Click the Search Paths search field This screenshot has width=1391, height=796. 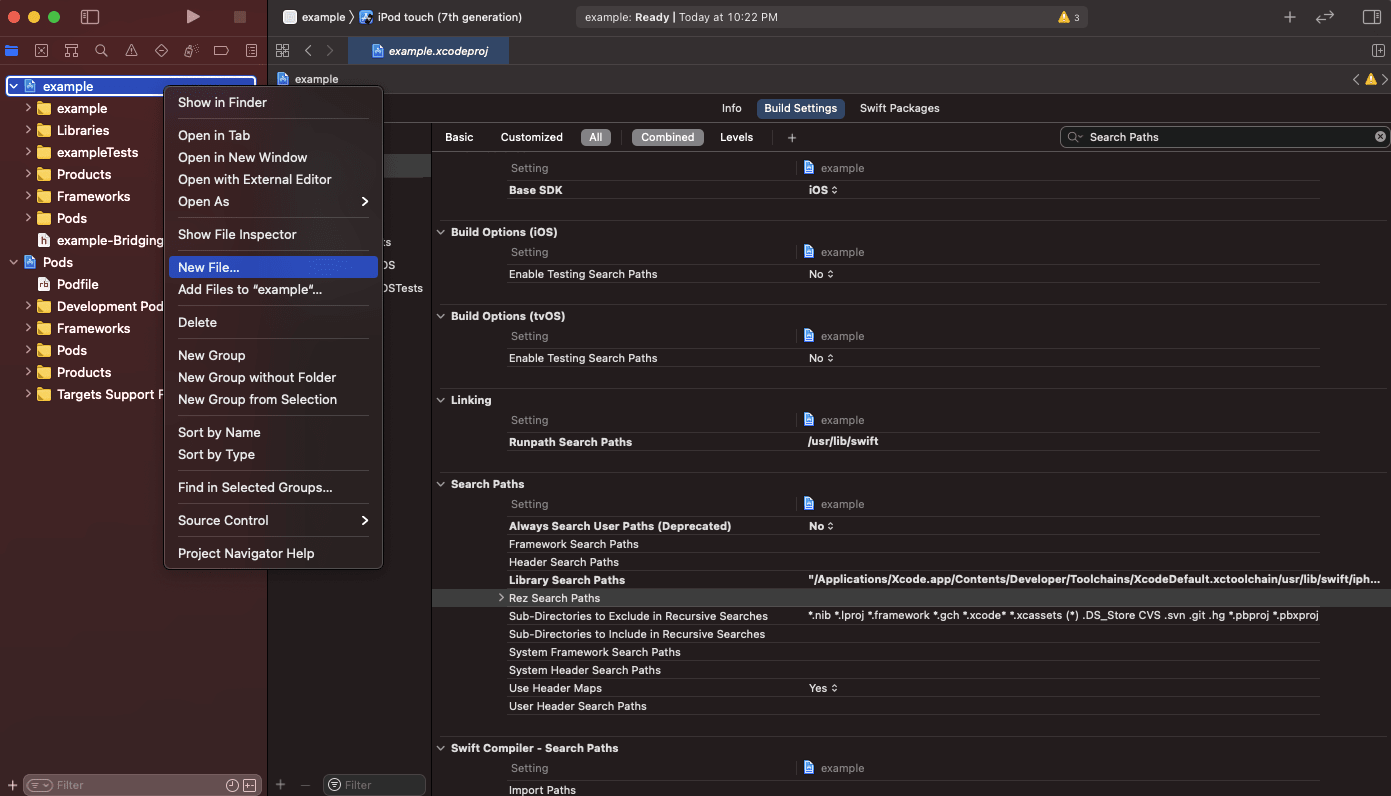[1225, 137]
